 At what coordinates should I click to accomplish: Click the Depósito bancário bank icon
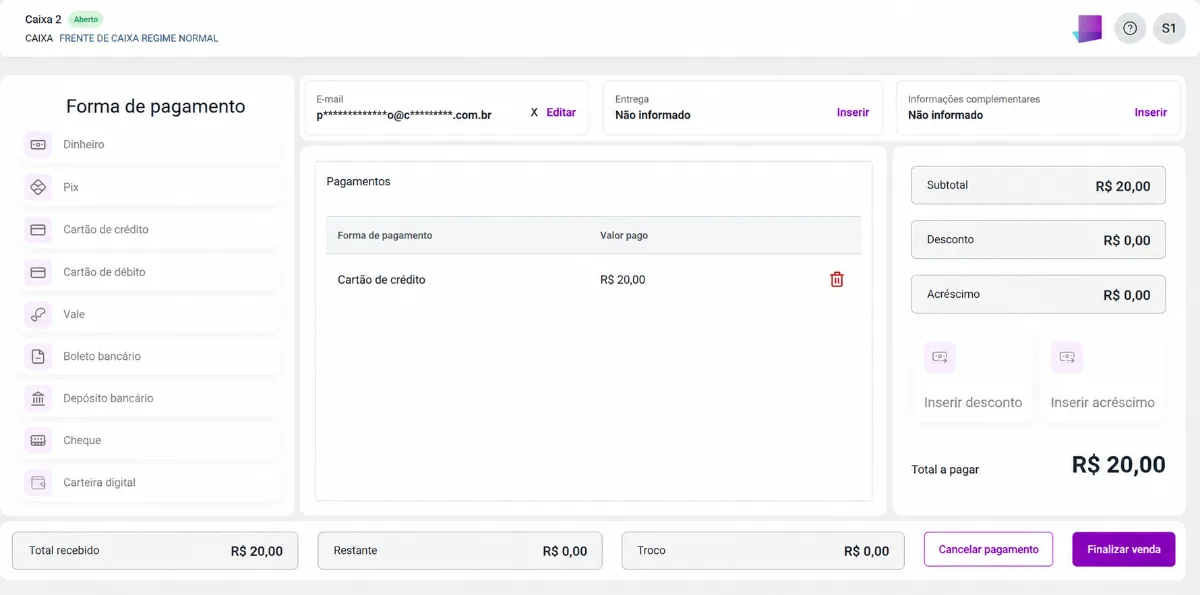(38, 398)
